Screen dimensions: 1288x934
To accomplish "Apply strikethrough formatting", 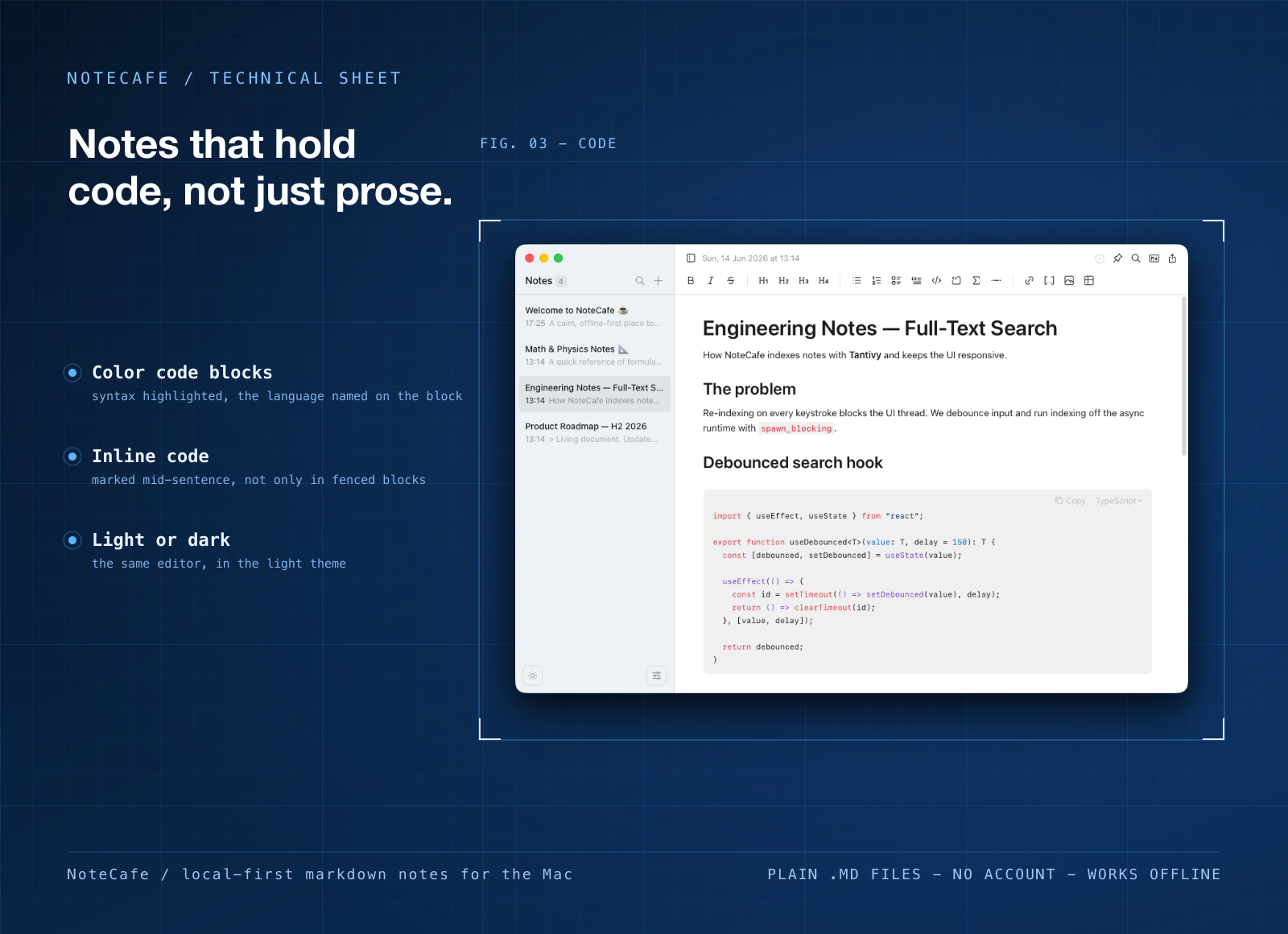I will click(x=731, y=281).
